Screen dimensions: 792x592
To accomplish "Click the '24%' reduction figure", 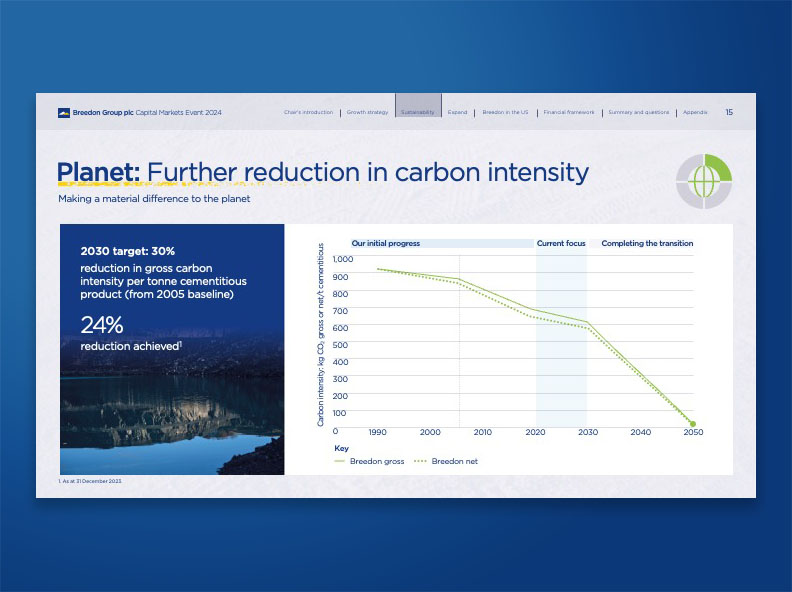I will 102,325.
